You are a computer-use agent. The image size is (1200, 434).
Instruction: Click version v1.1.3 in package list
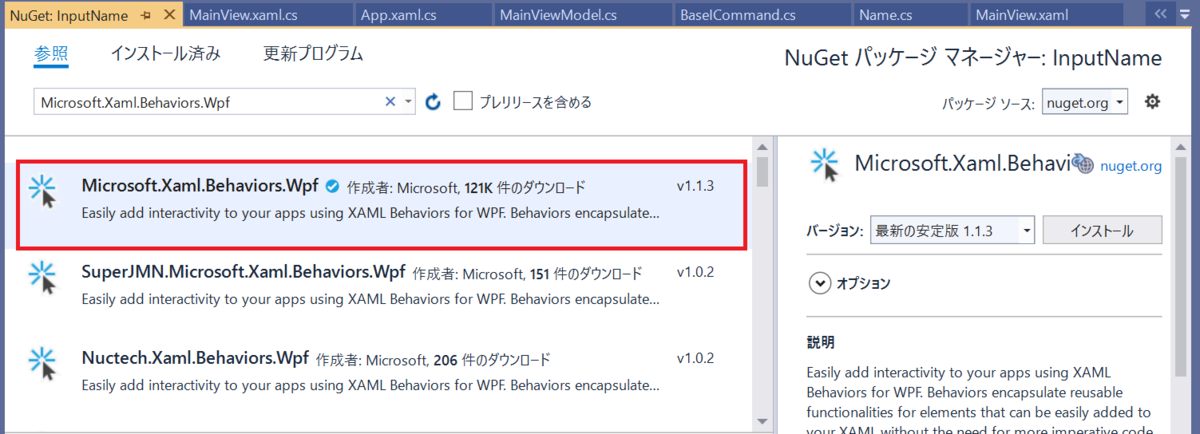coord(695,186)
